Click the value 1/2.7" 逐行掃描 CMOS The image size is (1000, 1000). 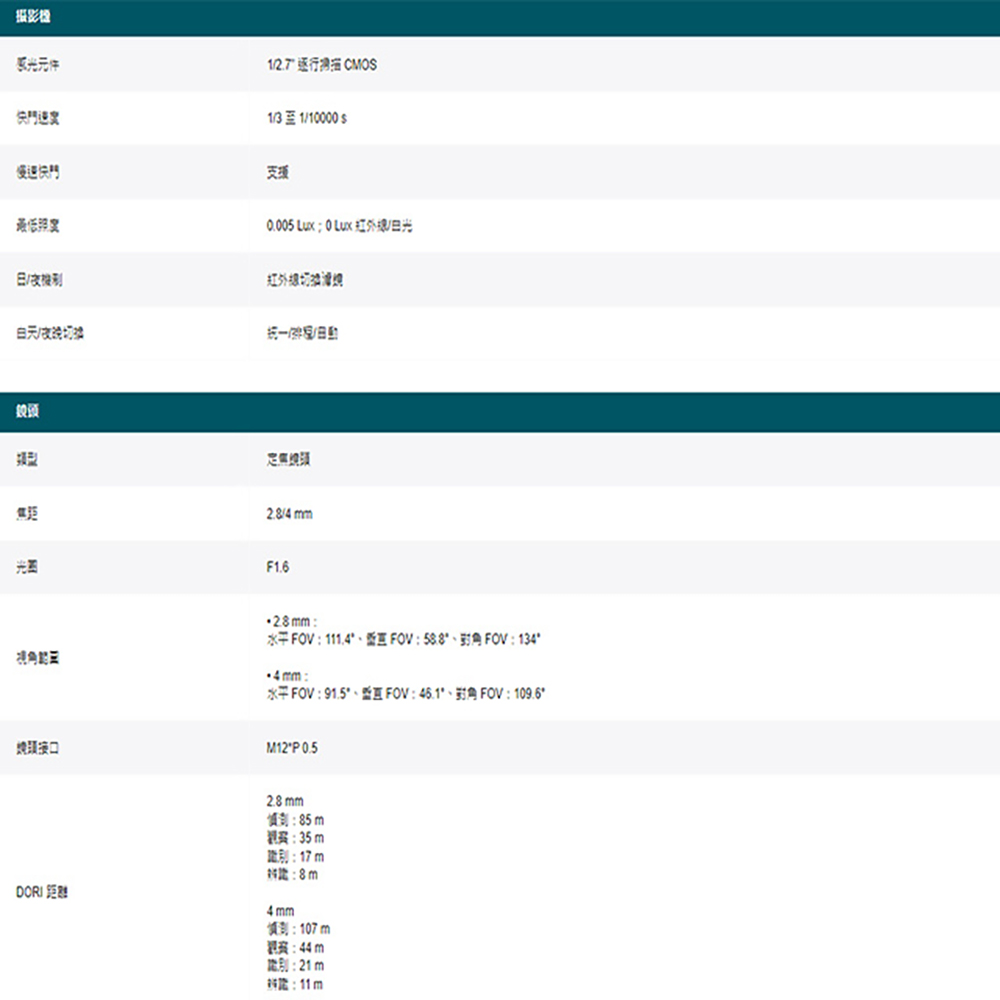tap(321, 64)
